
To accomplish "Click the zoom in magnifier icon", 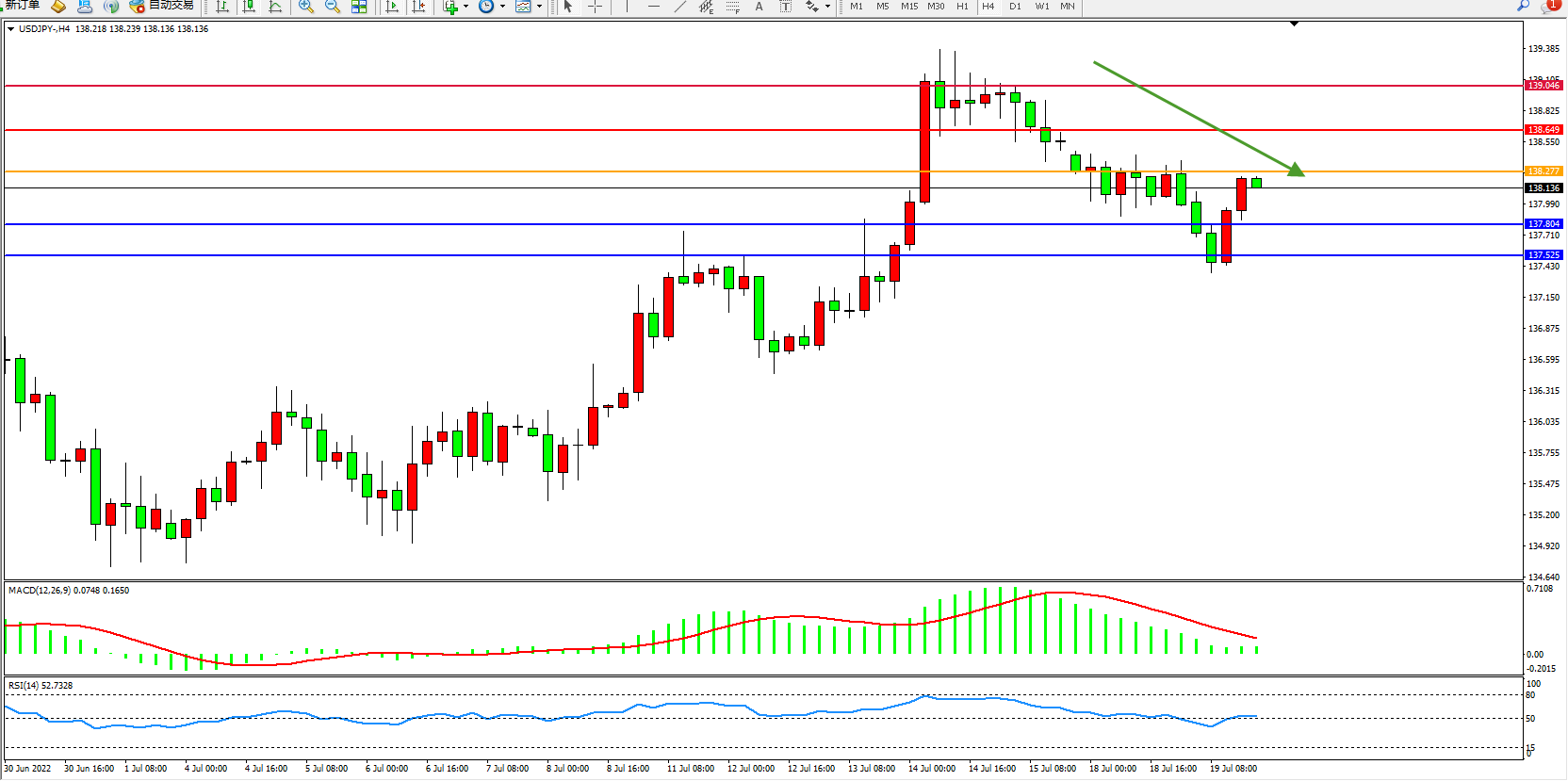I will (306, 7).
